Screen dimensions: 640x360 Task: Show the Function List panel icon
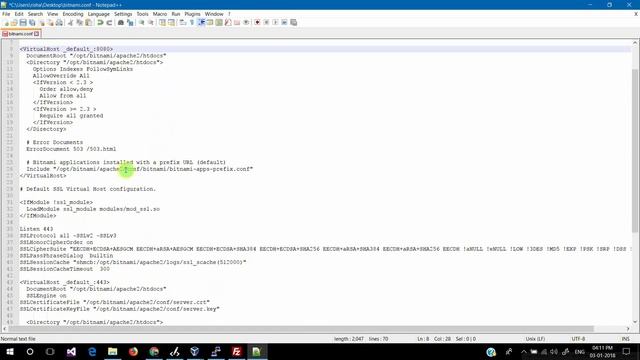[228, 22]
